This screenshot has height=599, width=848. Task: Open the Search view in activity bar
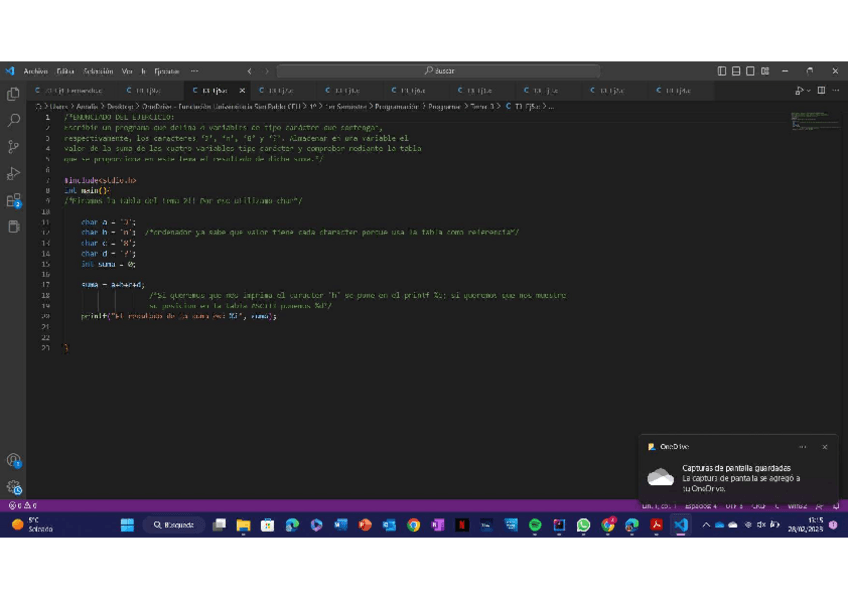coord(13,120)
